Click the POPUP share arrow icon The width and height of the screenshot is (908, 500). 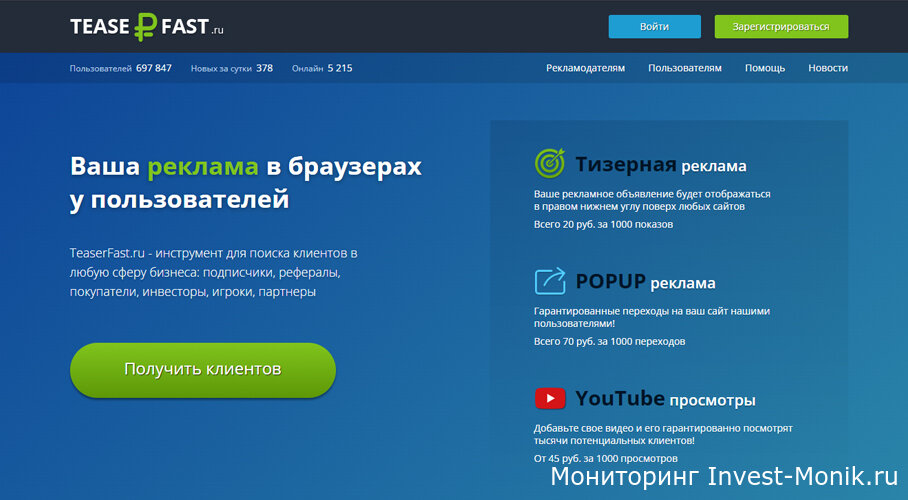click(x=550, y=281)
